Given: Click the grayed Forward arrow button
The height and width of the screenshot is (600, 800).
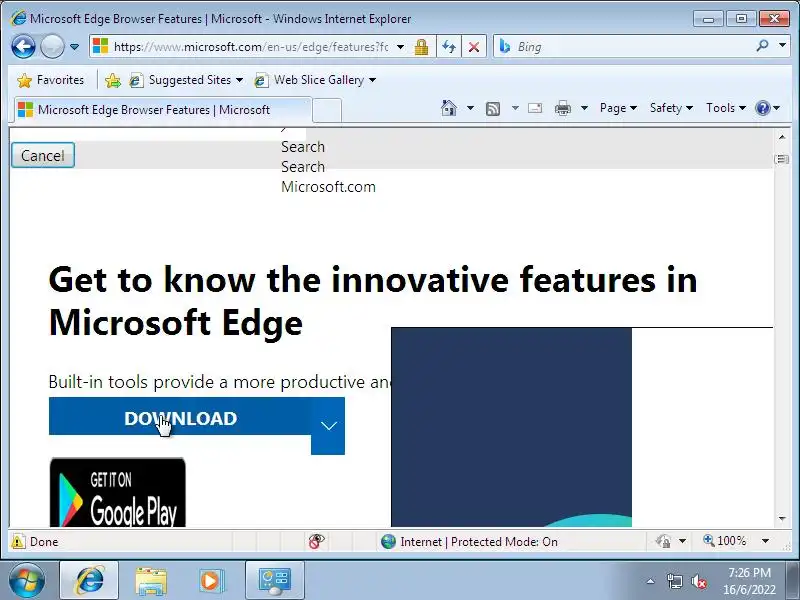Looking at the screenshot, I should (52, 47).
